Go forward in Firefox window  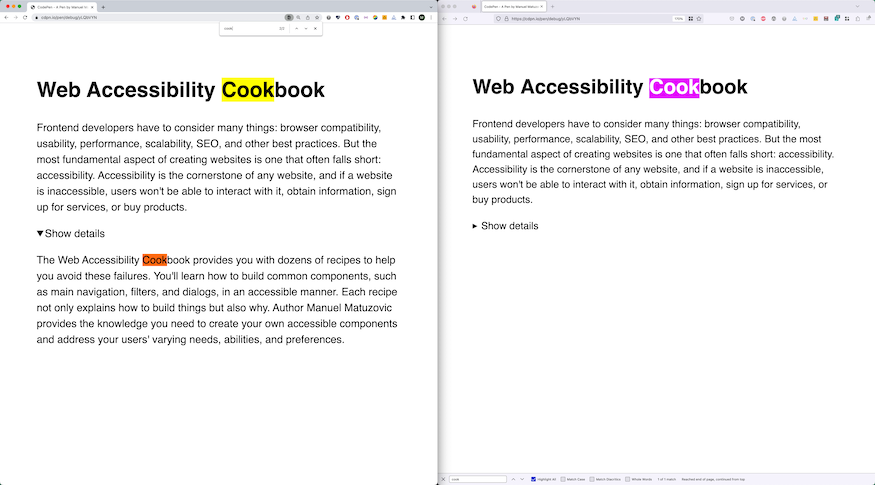(455, 18)
